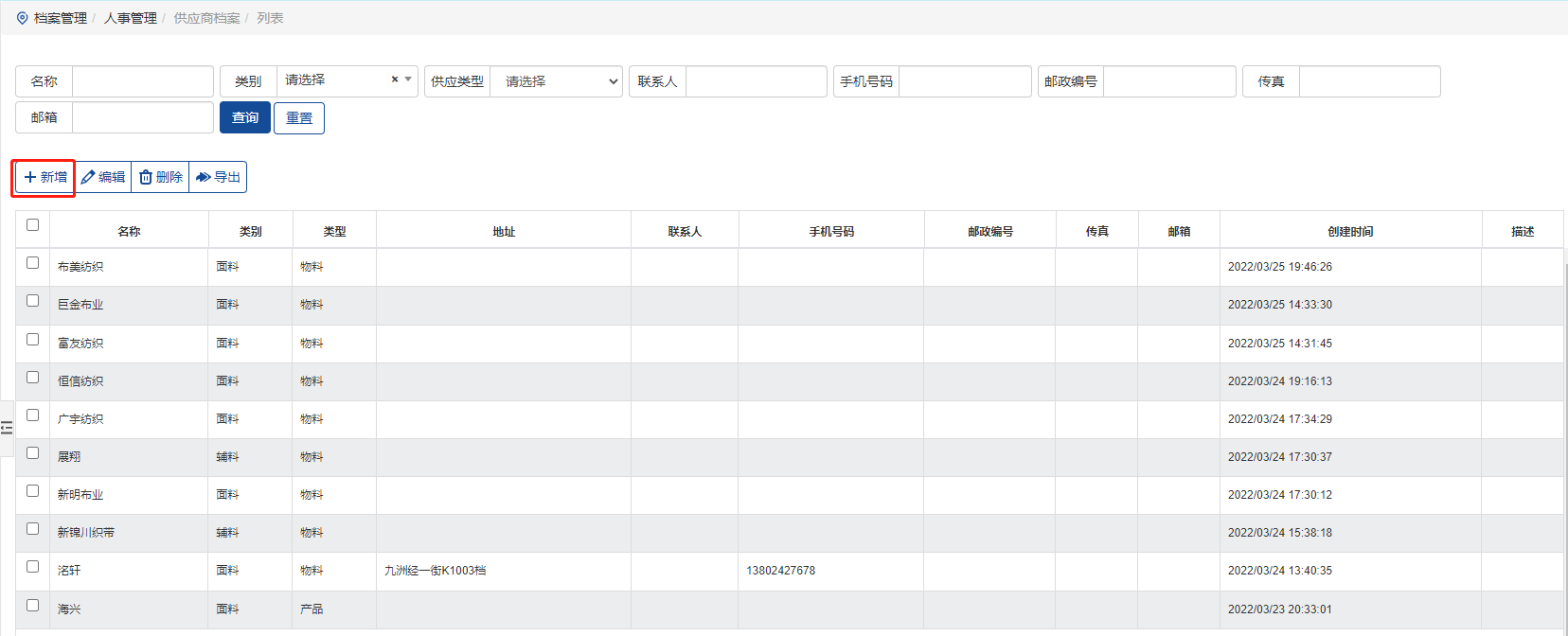The width and height of the screenshot is (1568, 636).
Task: Click the 编辑 pencil edit button
Action: pyautogui.click(x=103, y=177)
